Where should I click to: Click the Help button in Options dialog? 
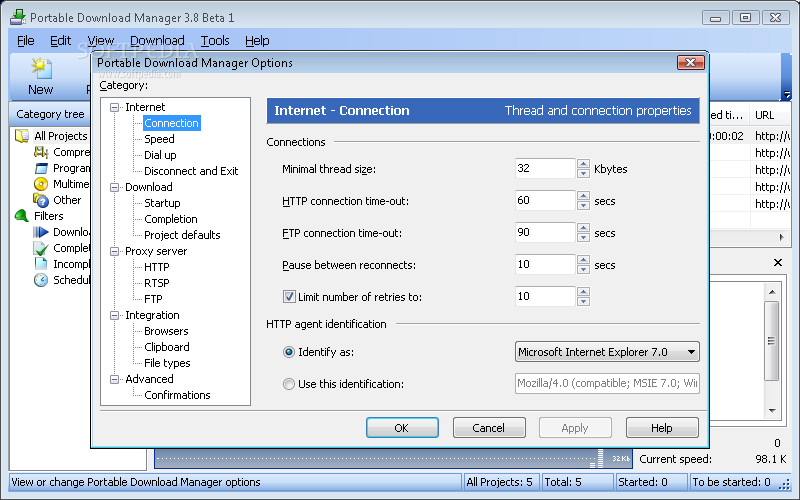(662, 428)
